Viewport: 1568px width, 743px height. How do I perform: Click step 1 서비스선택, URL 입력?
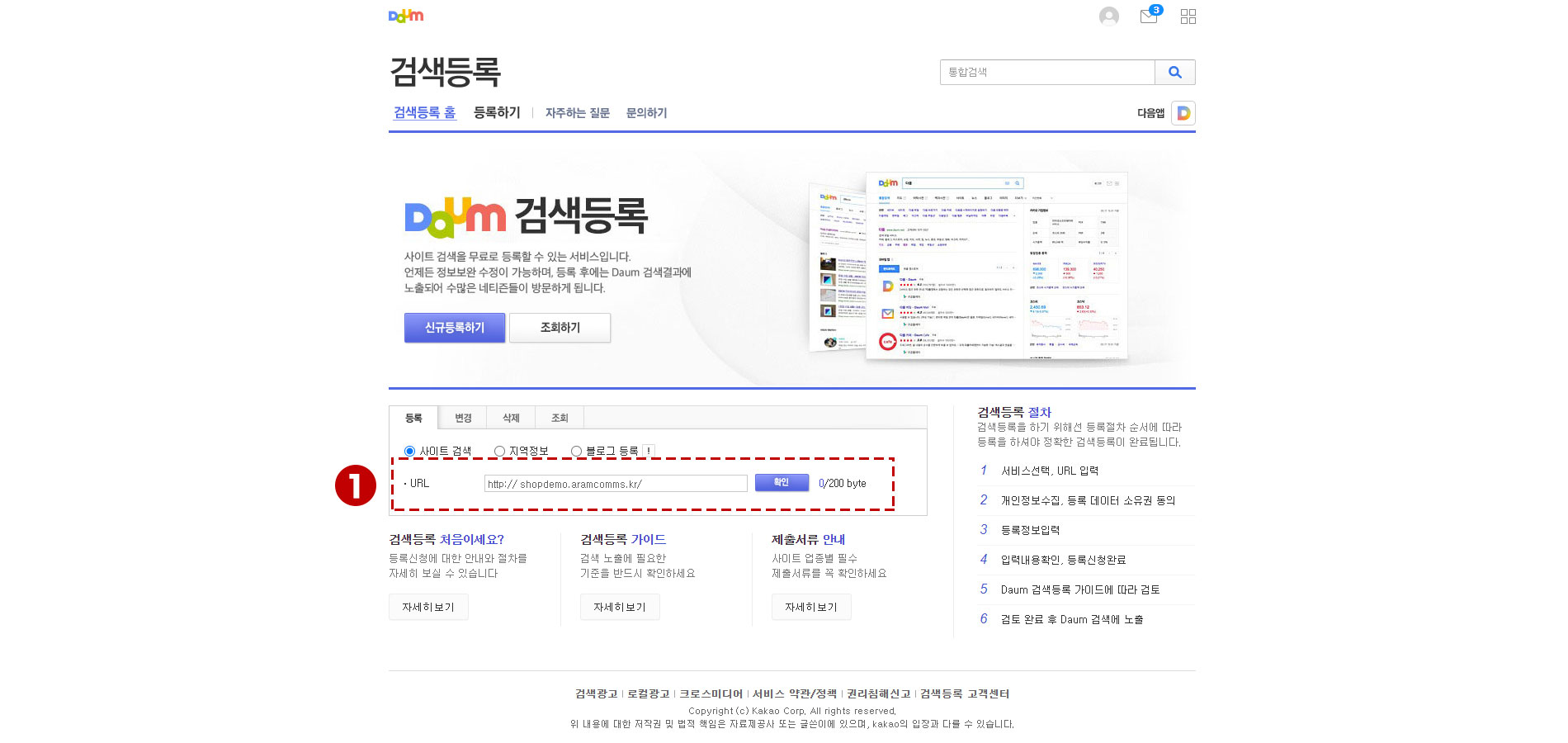pyautogui.click(x=1050, y=471)
